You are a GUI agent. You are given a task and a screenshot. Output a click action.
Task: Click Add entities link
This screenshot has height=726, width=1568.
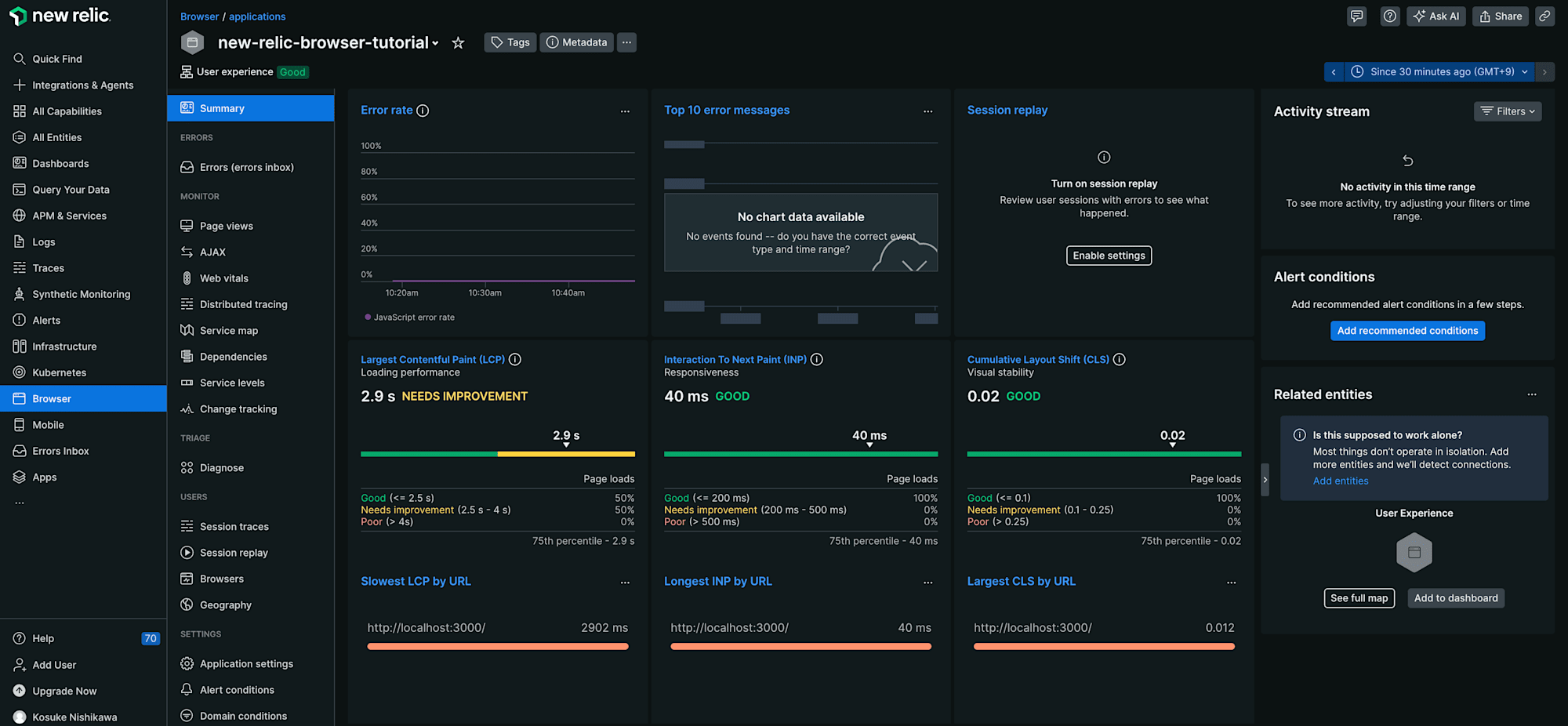click(x=1341, y=481)
